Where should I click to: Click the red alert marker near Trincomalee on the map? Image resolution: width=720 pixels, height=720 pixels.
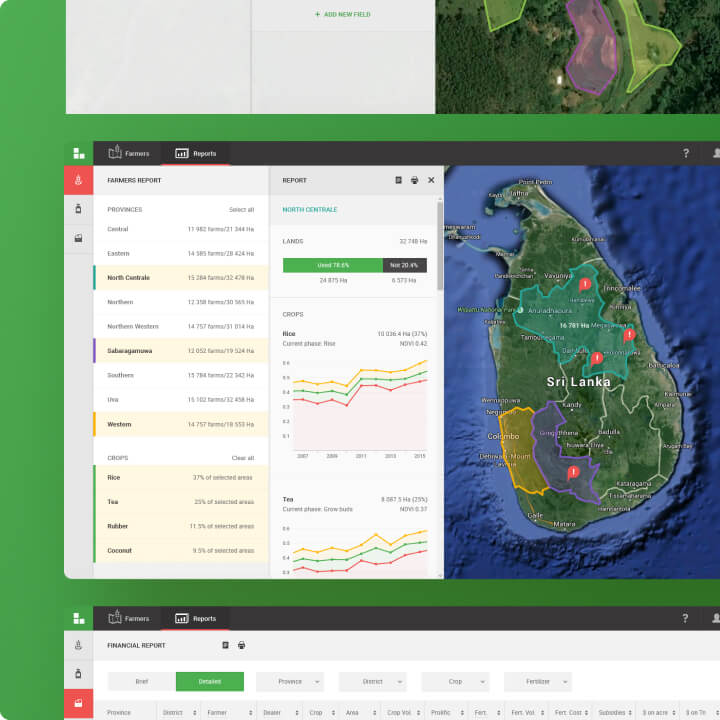coord(585,286)
